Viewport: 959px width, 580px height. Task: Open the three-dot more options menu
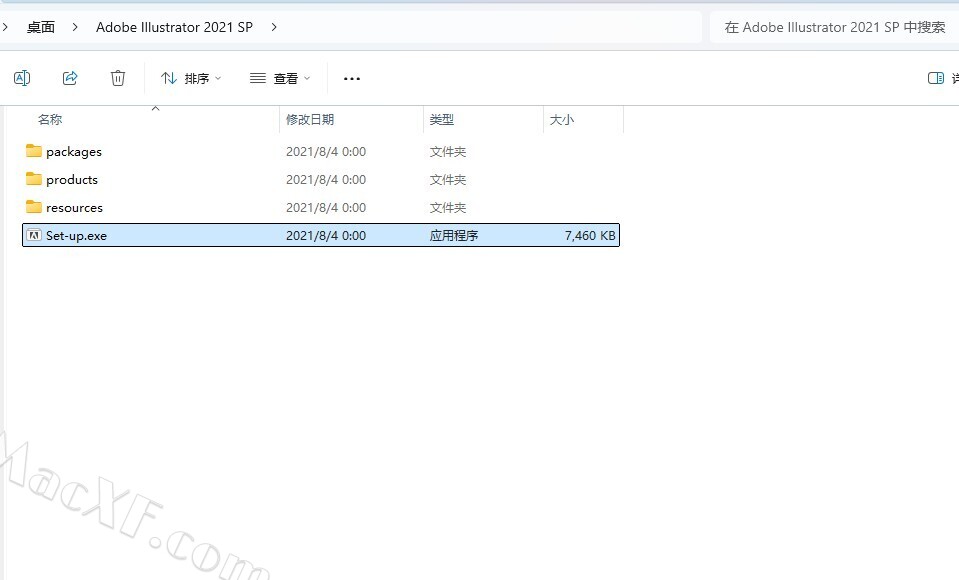point(352,78)
